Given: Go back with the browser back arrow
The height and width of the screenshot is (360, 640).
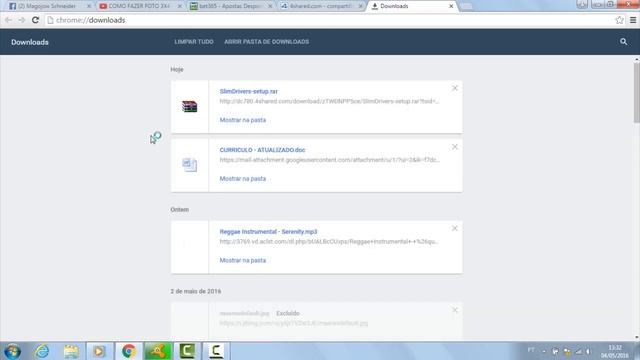Looking at the screenshot, I should click(9, 20).
